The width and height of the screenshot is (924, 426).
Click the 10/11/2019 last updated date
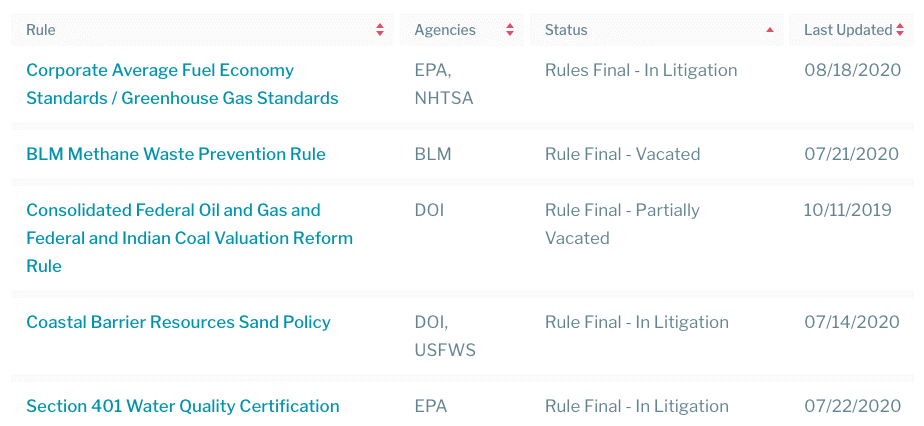click(x=847, y=210)
